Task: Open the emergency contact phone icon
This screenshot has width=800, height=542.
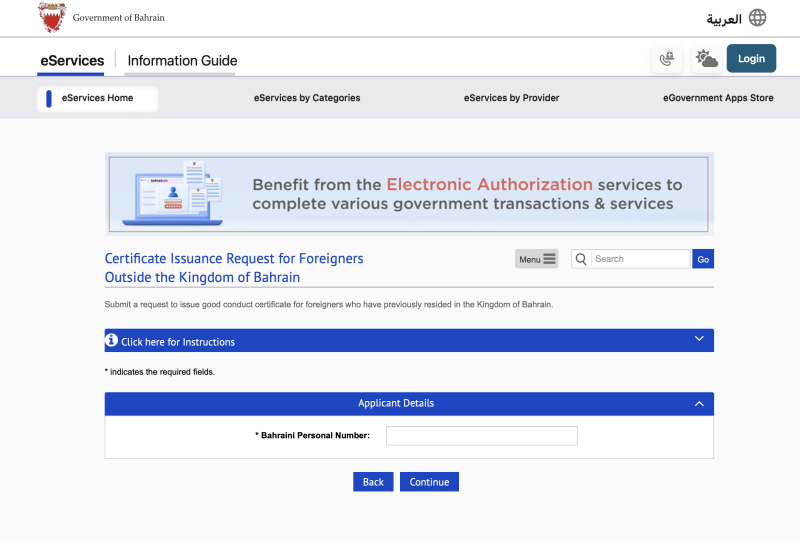Action: pos(667,59)
